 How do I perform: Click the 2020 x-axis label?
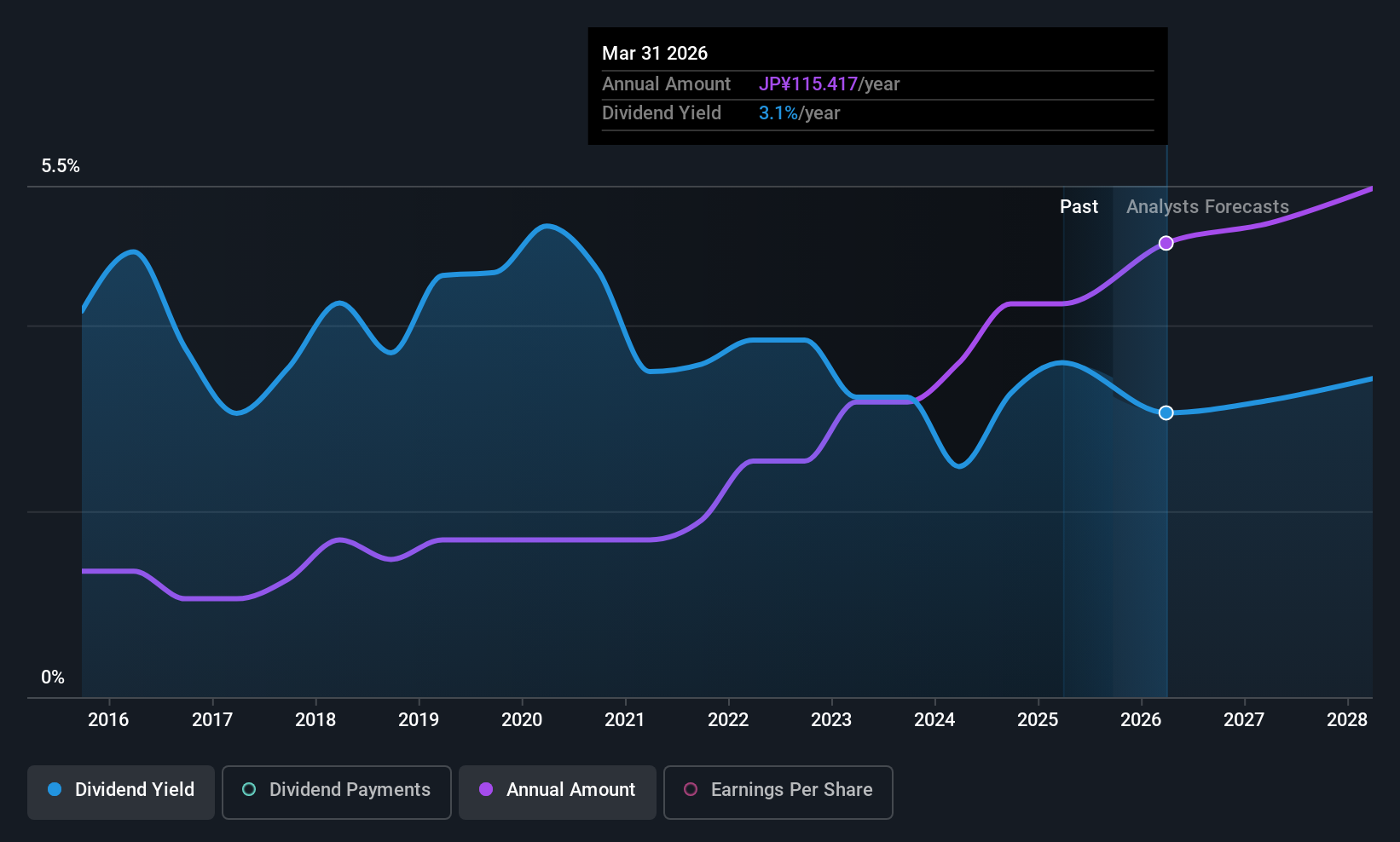[x=522, y=720]
